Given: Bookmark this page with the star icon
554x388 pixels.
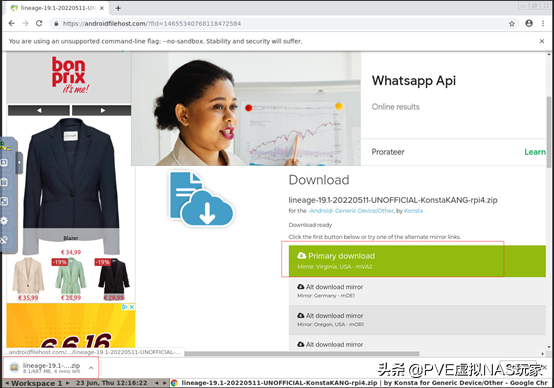Looking at the screenshot, I should point(512,24).
